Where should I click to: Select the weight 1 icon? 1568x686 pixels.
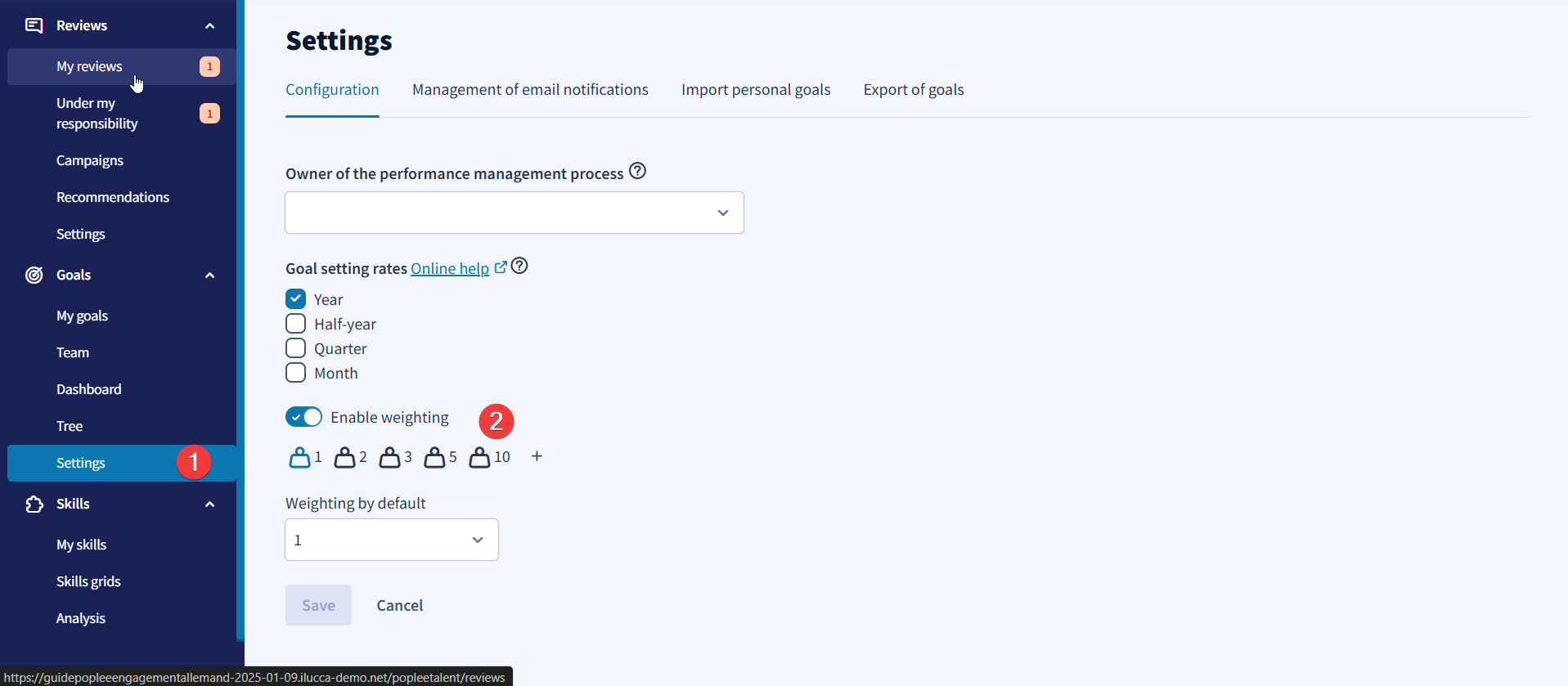(299, 457)
